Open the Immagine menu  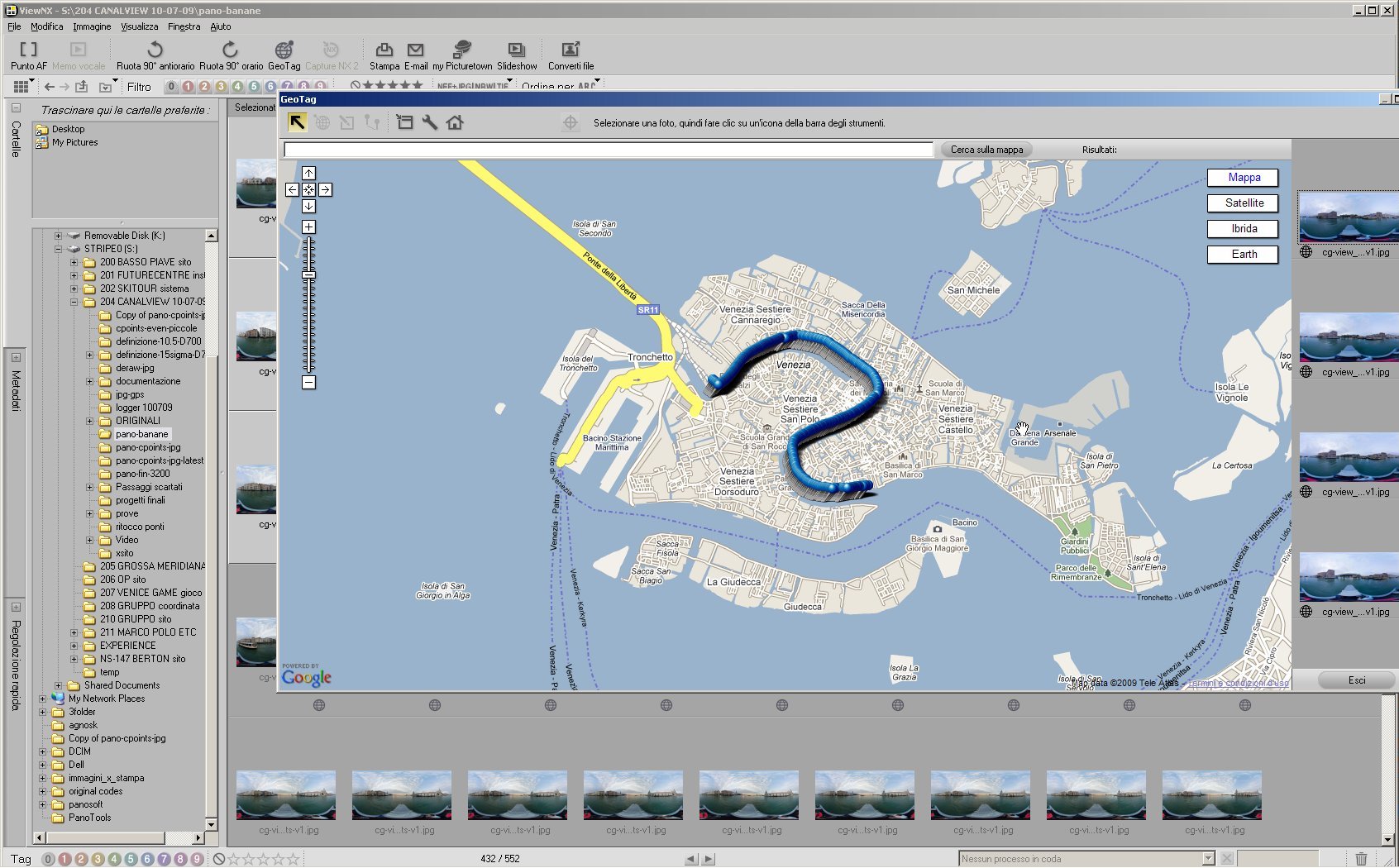click(x=92, y=26)
